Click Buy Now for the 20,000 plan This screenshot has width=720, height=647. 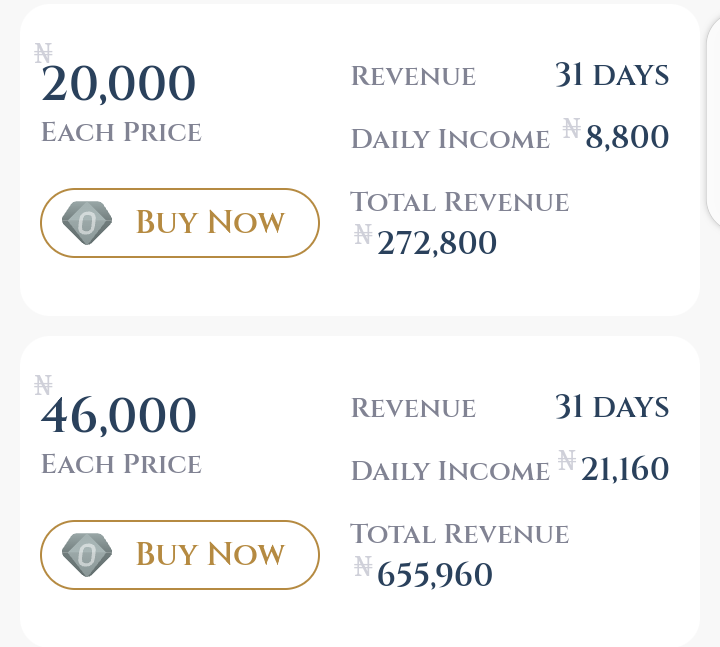tap(180, 223)
